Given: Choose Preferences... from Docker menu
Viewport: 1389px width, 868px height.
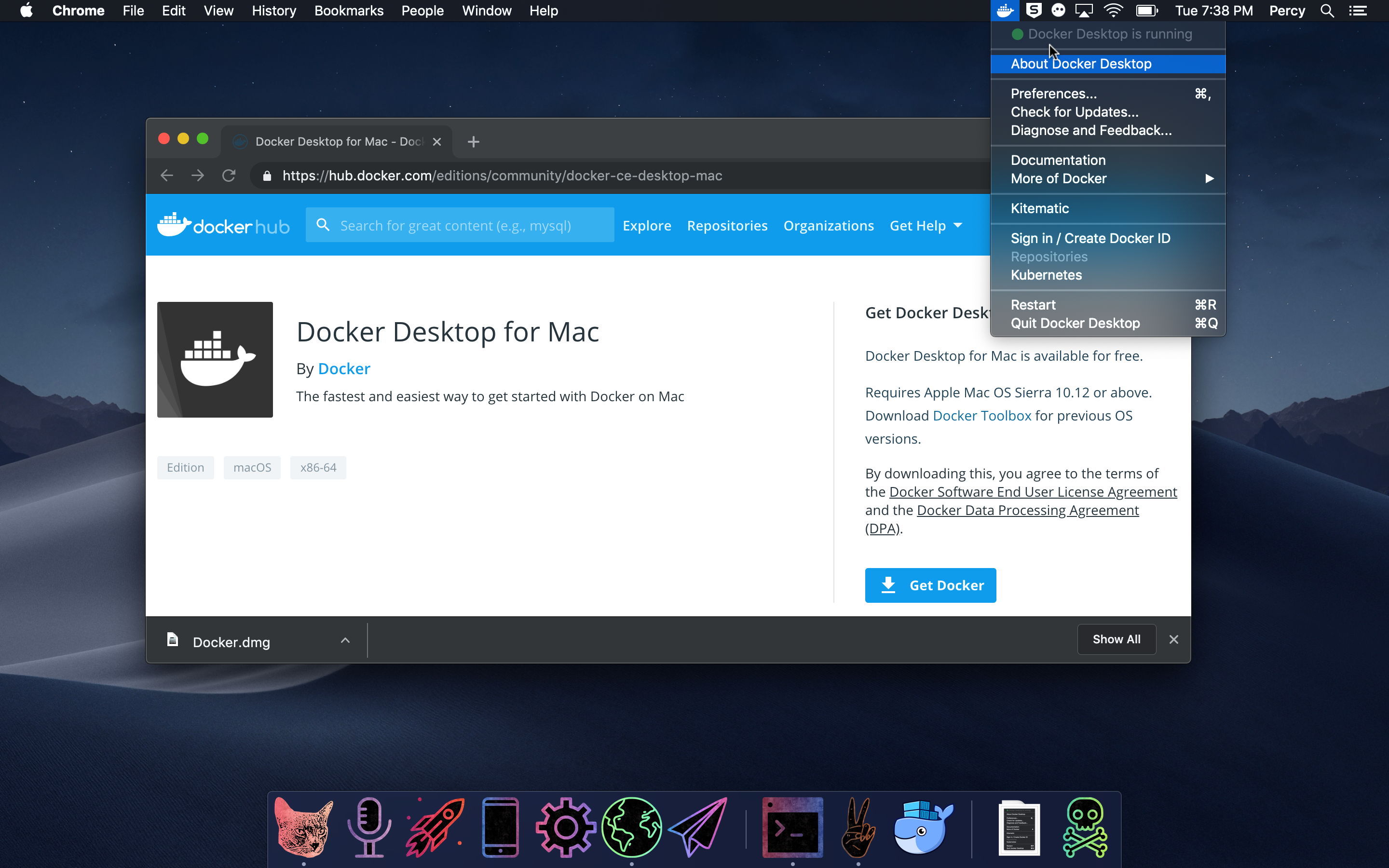Looking at the screenshot, I should coord(1054,94).
